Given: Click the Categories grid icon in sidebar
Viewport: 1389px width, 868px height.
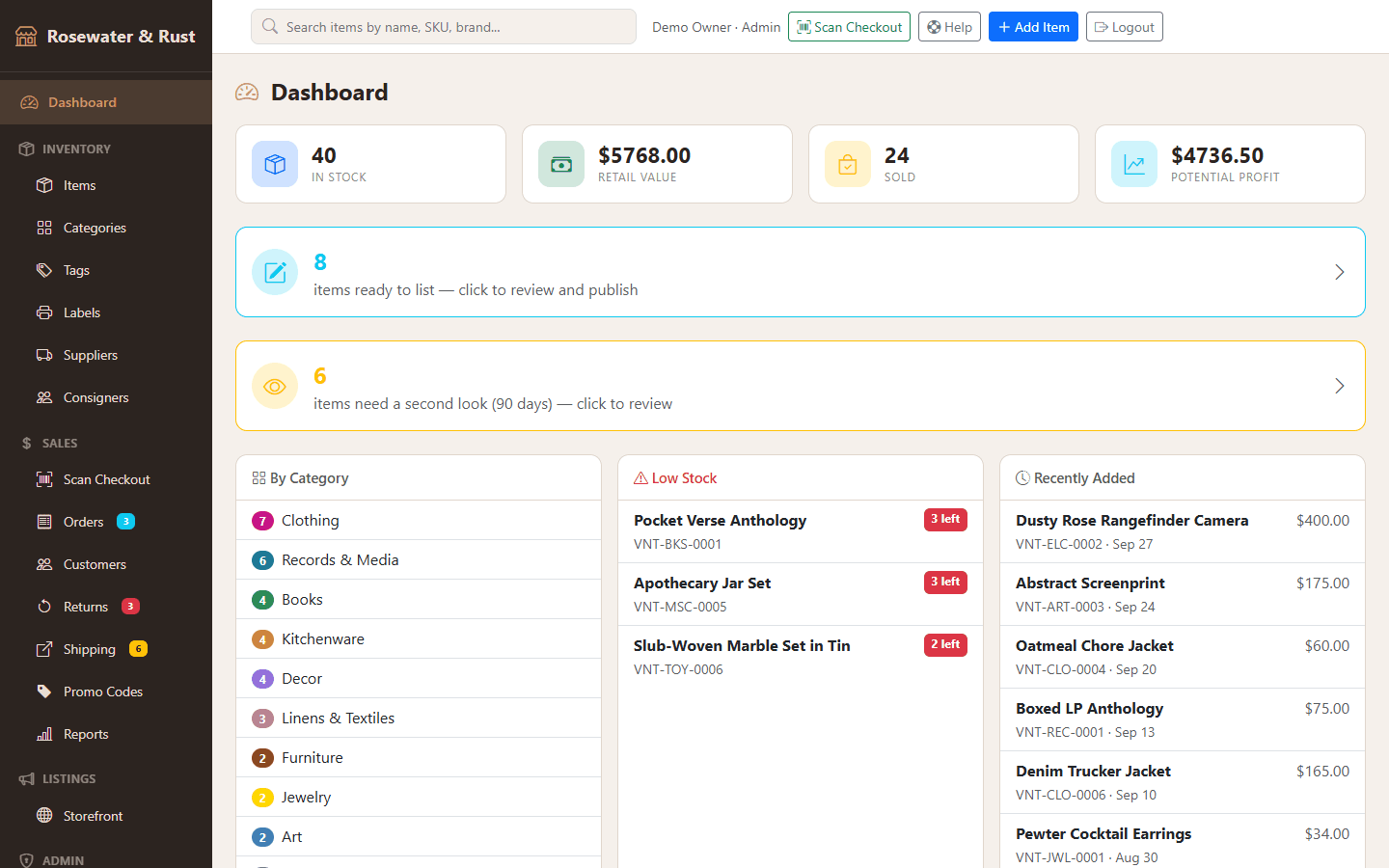Looking at the screenshot, I should pos(44,228).
